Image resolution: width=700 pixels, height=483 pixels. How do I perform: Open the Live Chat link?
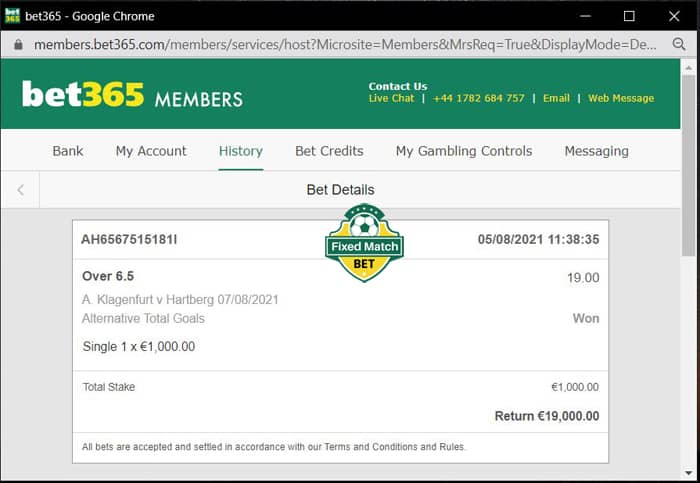392,98
